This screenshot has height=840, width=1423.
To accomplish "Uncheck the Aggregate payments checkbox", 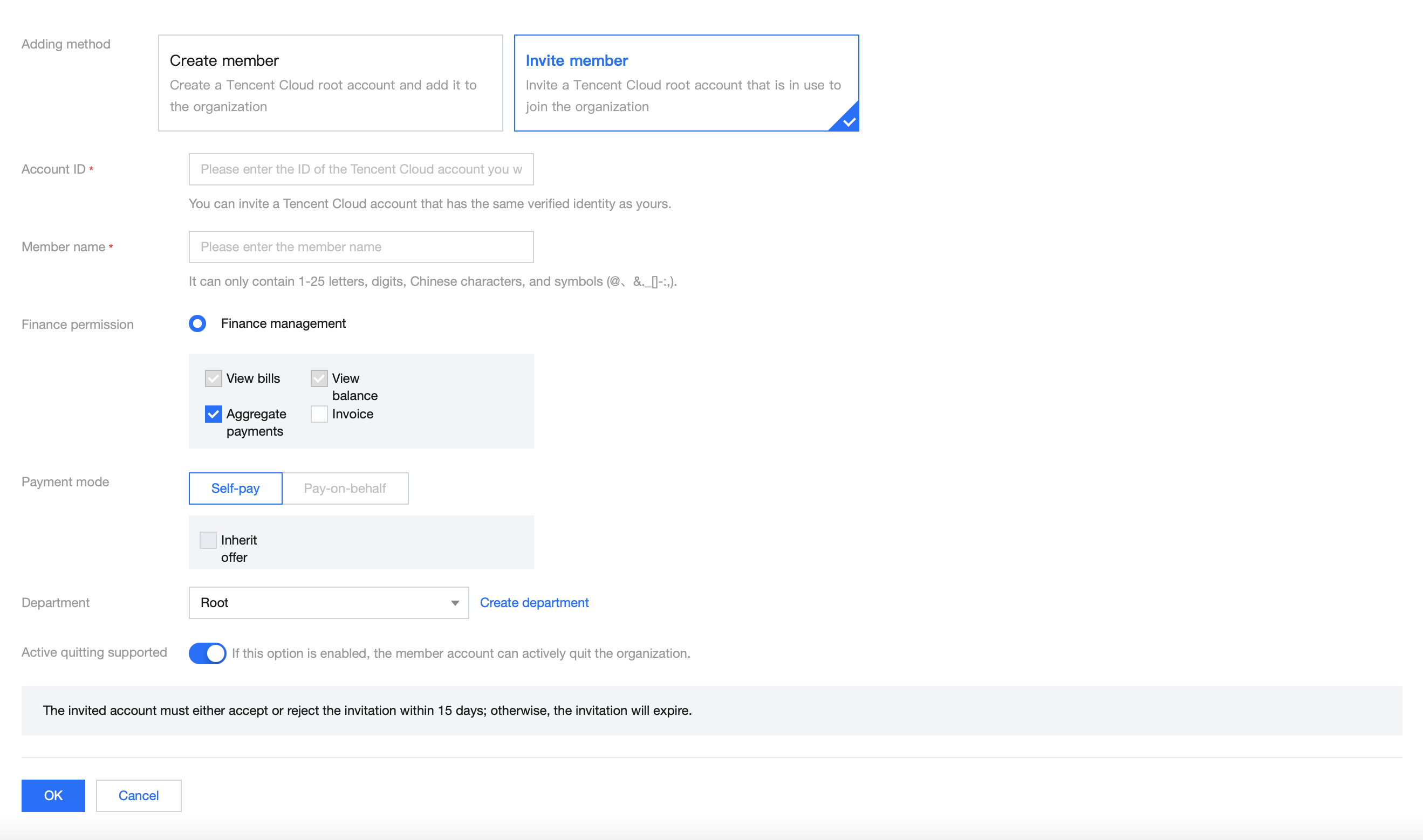I will point(214,415).
